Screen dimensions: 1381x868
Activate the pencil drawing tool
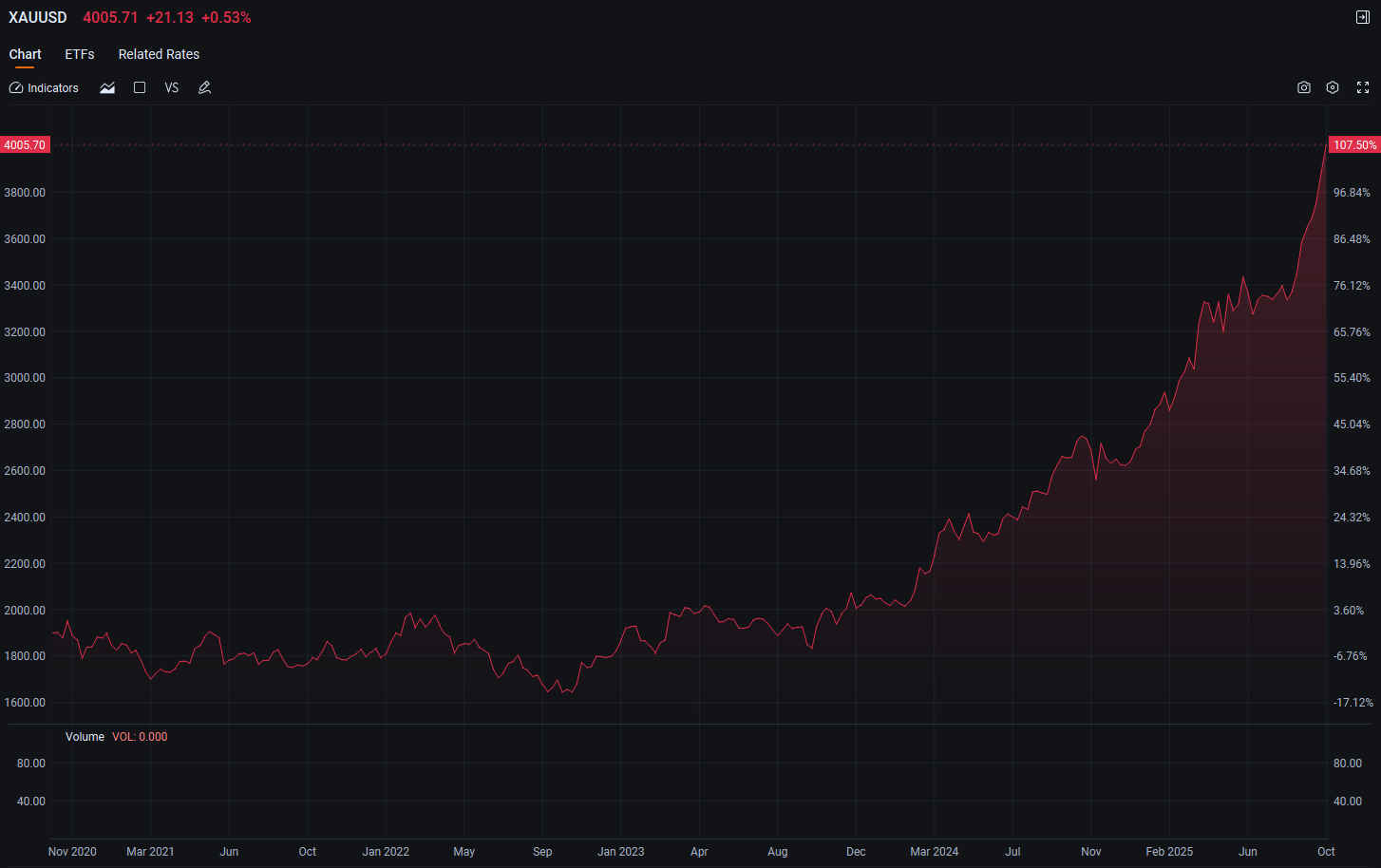pos(204,87)
